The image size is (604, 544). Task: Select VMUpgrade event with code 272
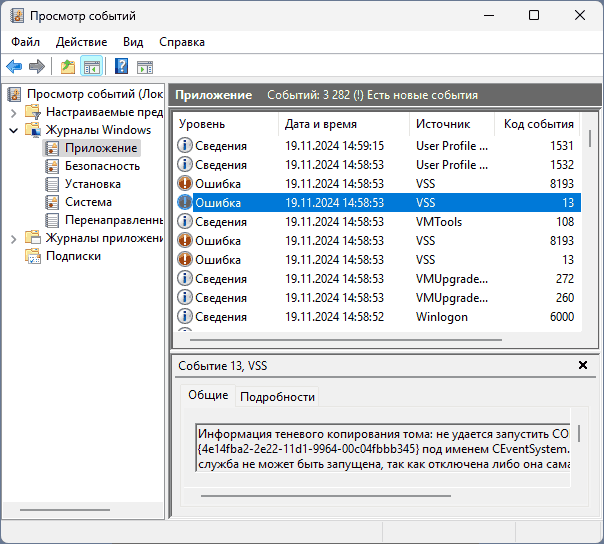[x=379, y=279]
